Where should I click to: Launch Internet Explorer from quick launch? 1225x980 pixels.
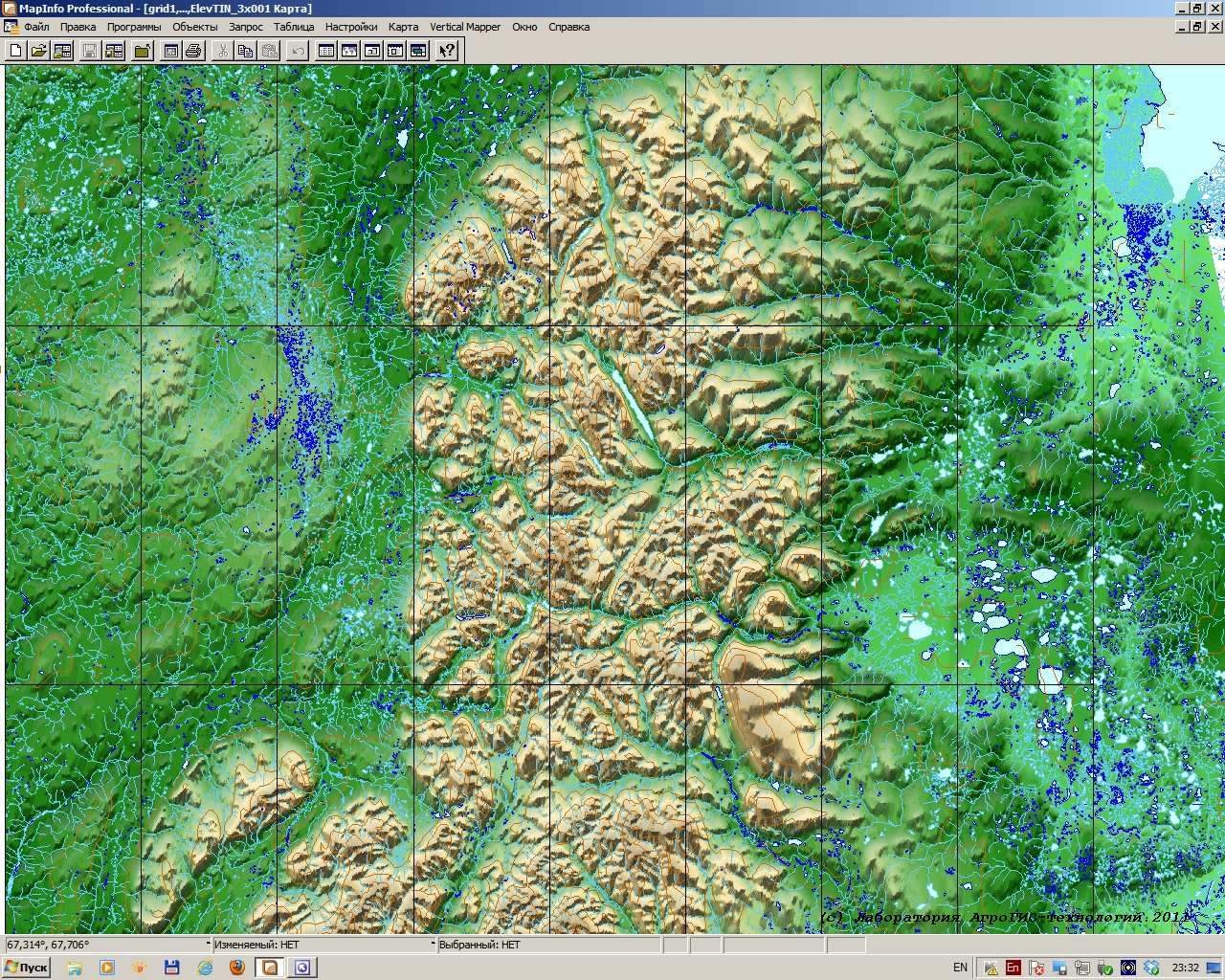(205, 968)
